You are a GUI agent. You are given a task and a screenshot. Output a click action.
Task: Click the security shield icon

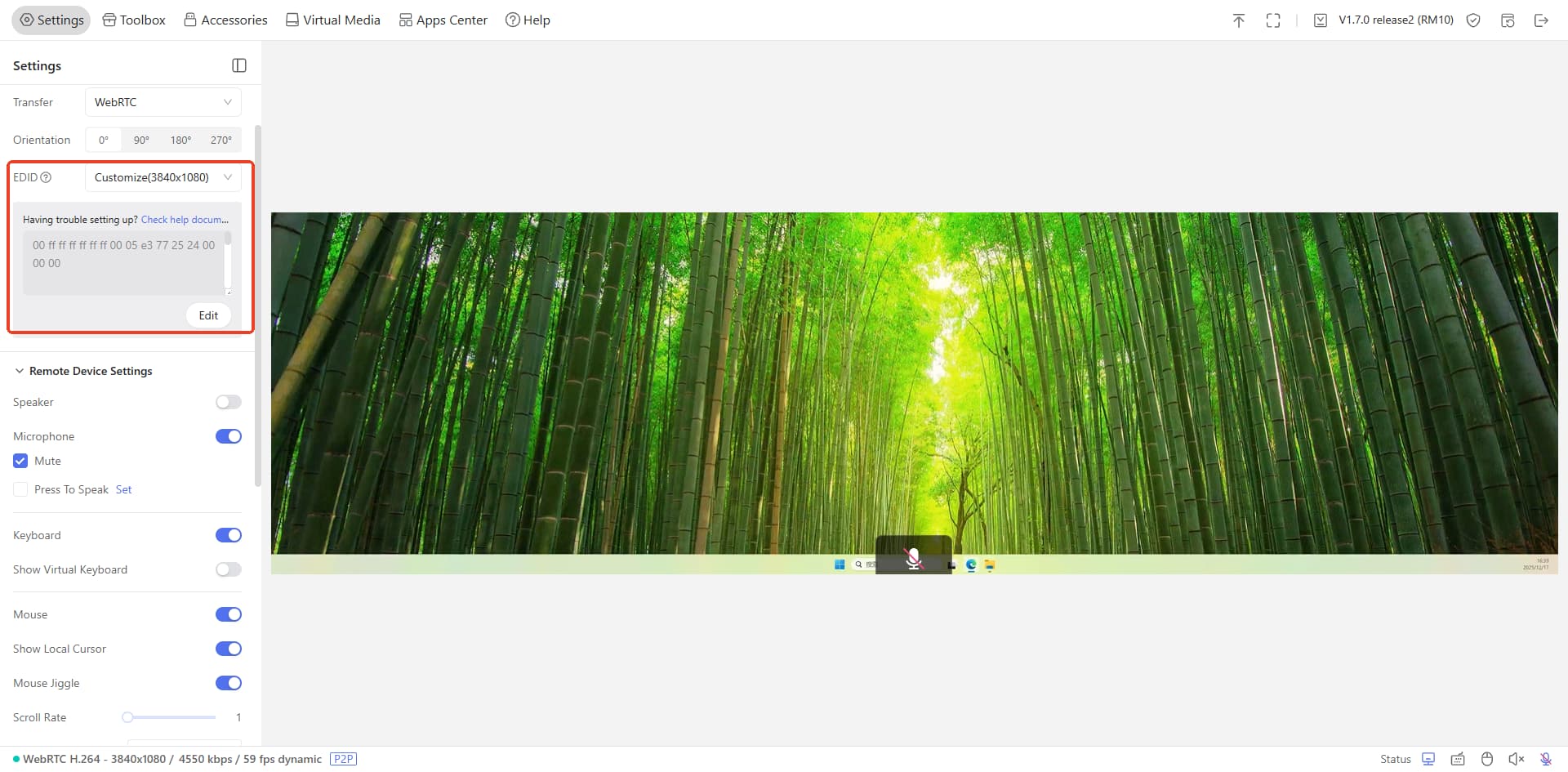click(x=1473, y=20)
